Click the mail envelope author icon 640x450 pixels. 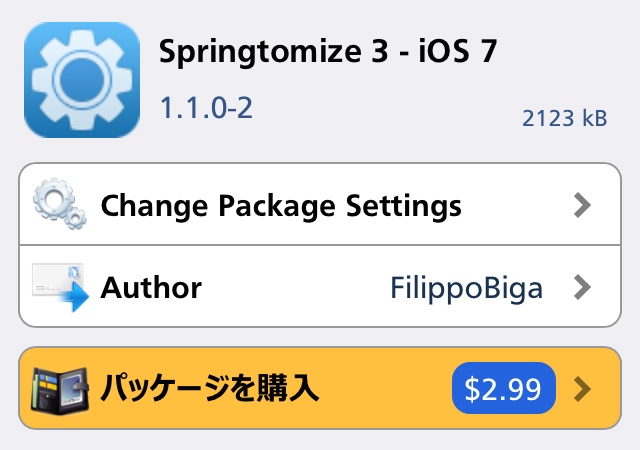[x=60, y=287]
